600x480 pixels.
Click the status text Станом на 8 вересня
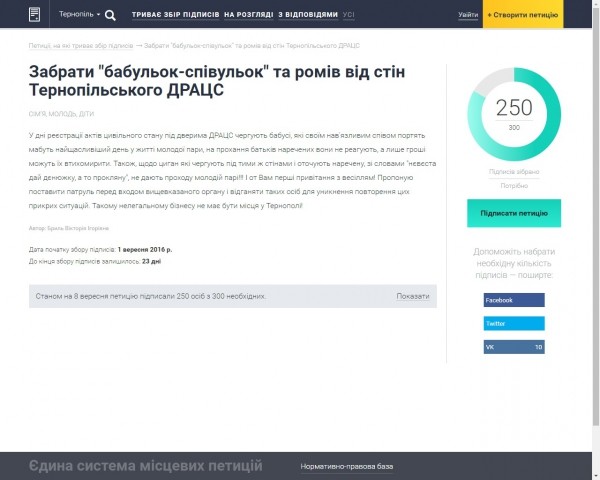[x=151, y=296]
